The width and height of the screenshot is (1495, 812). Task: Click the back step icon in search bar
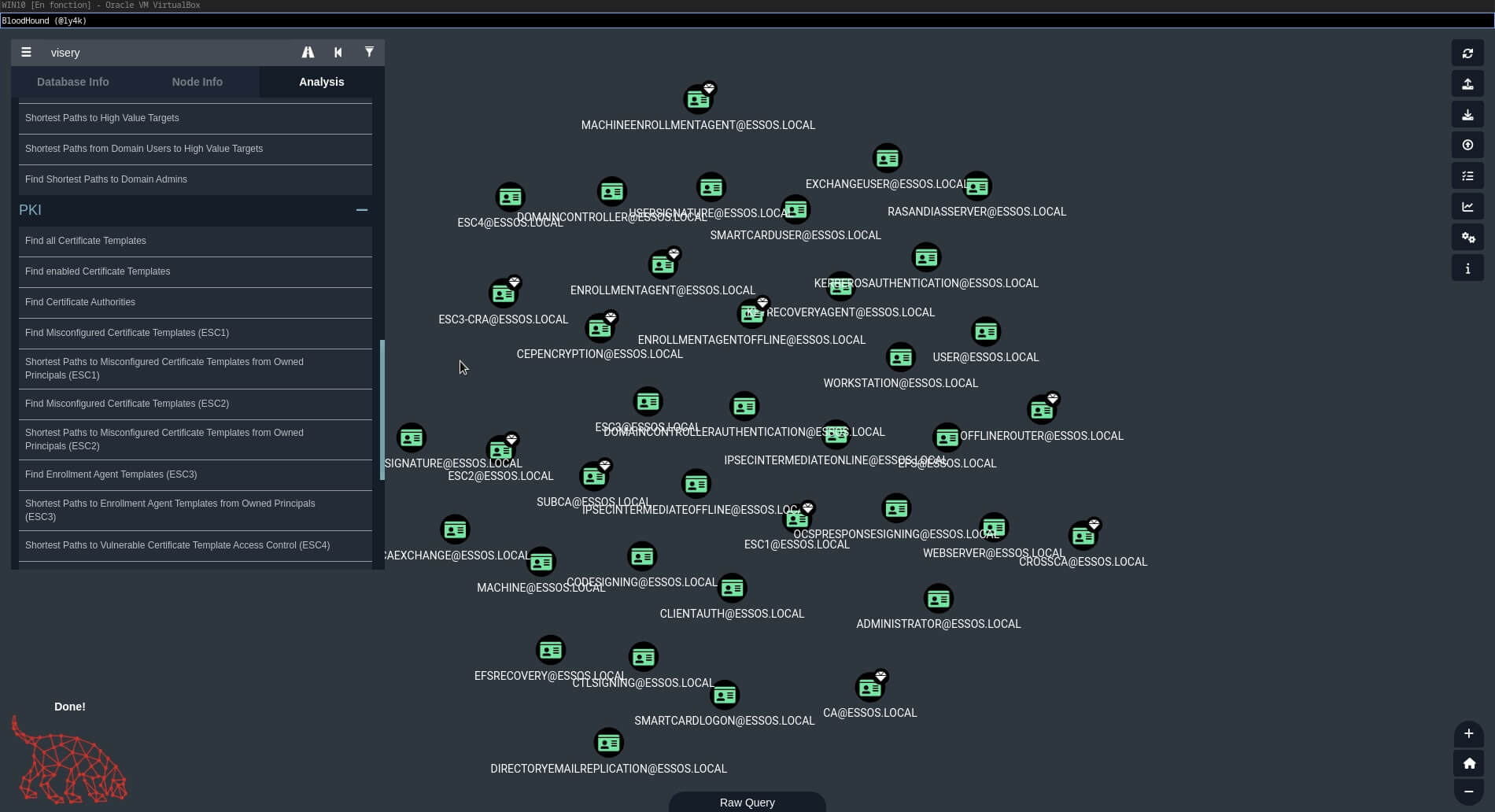coord(338,53)
